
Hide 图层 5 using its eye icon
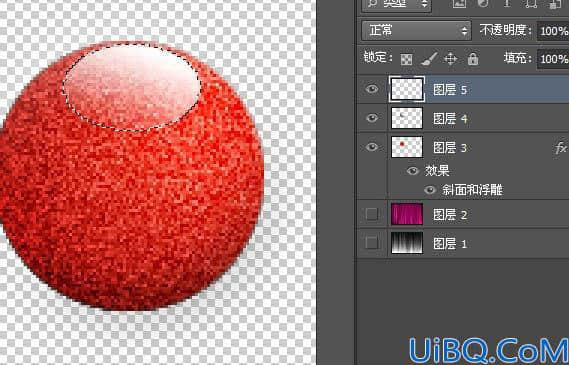(372, 89)
